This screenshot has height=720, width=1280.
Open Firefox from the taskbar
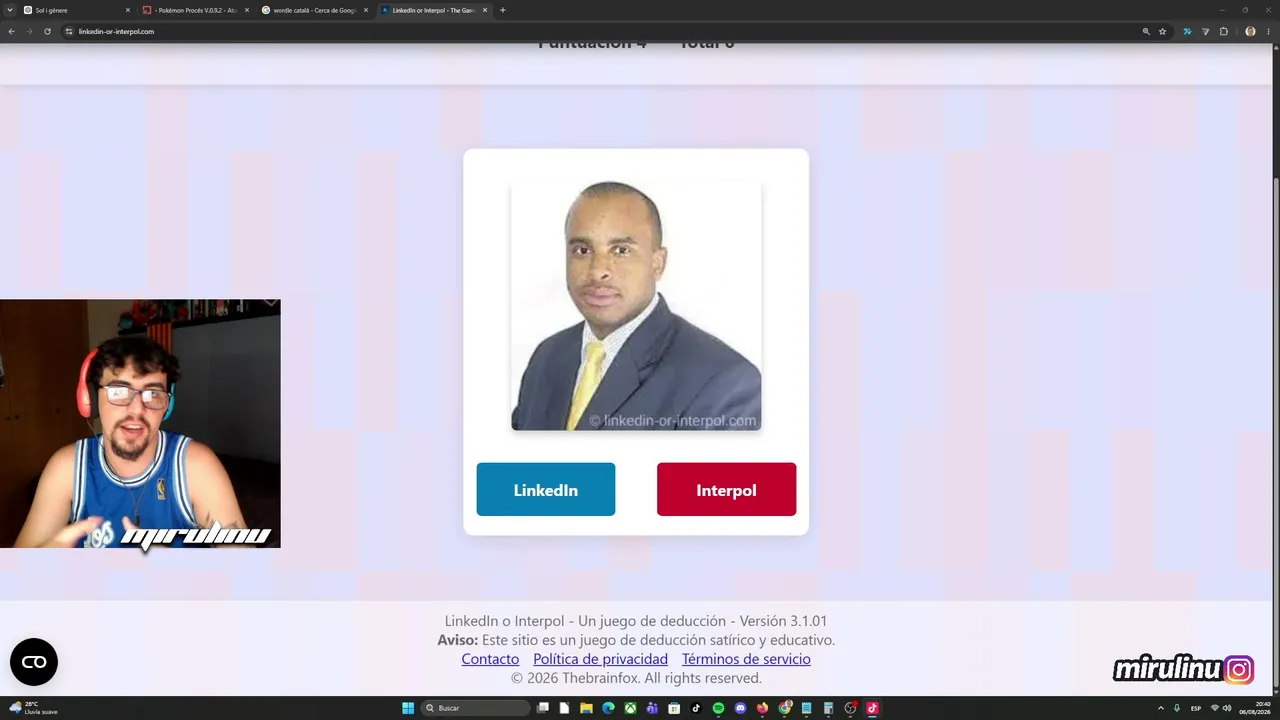click(x=762, y=708)
